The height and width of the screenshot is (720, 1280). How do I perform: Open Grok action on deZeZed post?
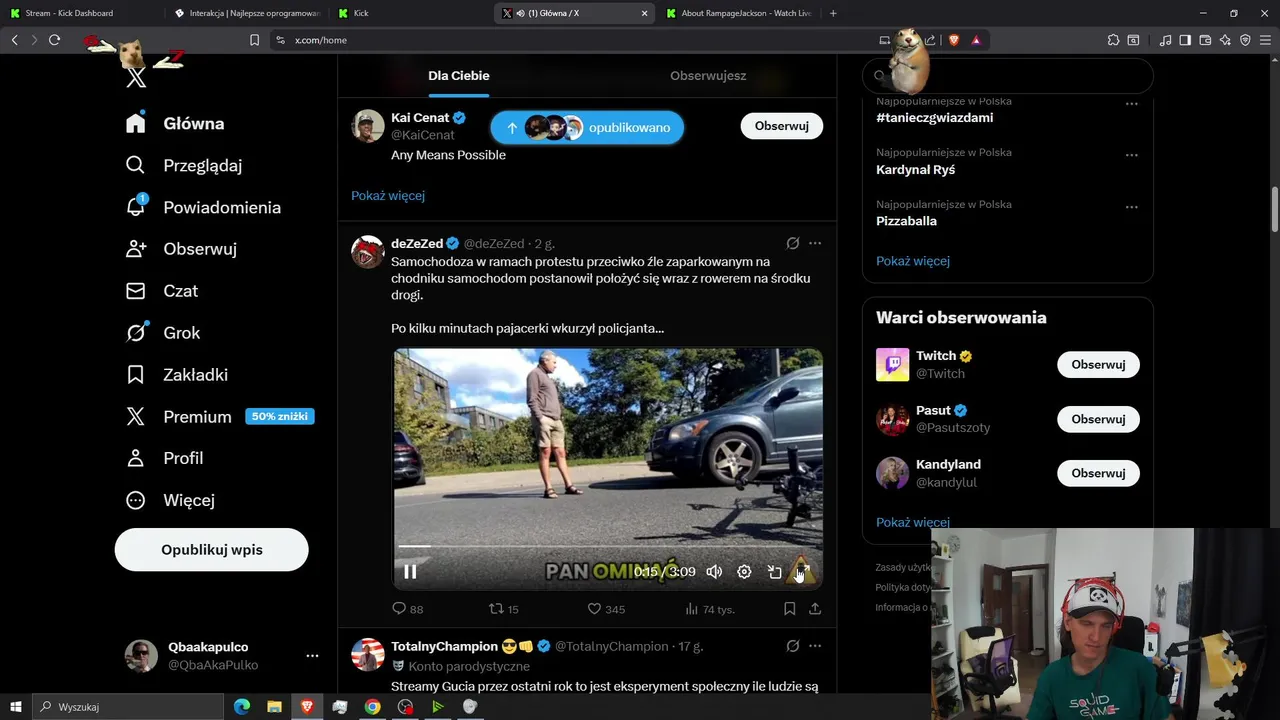click(x=793, y=243)
